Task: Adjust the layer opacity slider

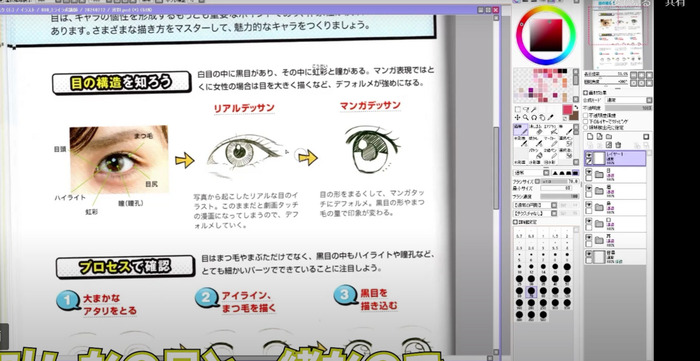Action: 629,108
